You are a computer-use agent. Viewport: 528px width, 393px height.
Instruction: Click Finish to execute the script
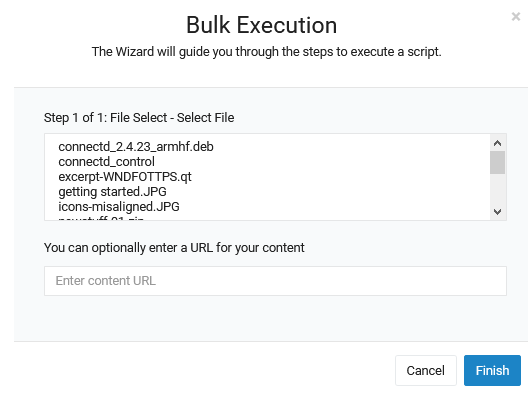click(492, 370)
